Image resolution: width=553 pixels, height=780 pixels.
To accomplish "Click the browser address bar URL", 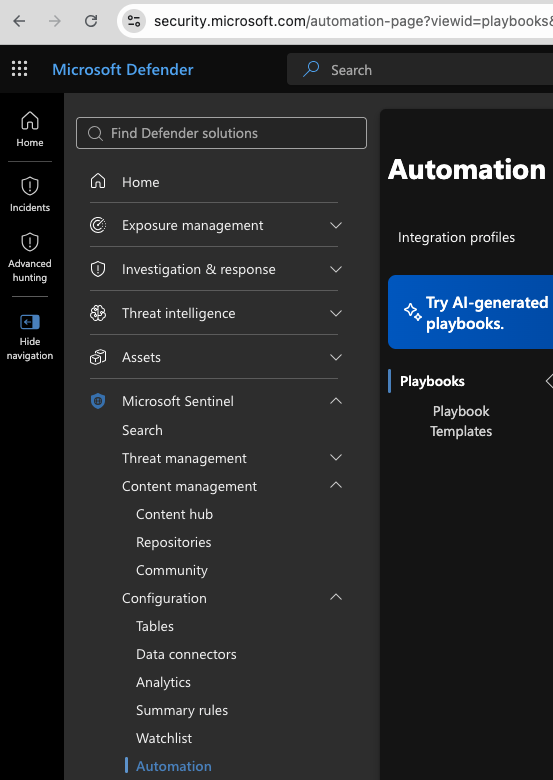I will (x=353, y=21).
